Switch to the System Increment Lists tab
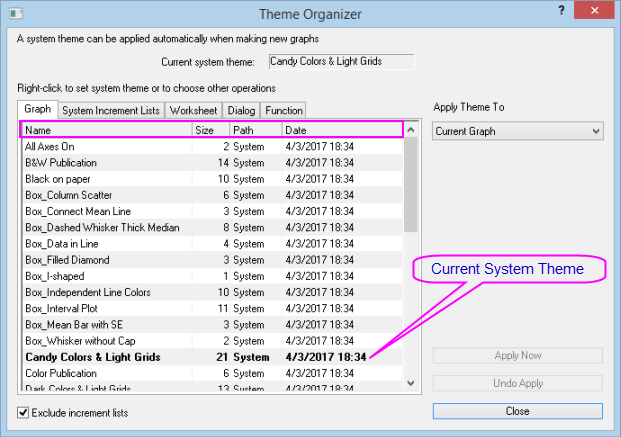The width and height of the screenshot is (621, 437). click(x=102, y=110)
